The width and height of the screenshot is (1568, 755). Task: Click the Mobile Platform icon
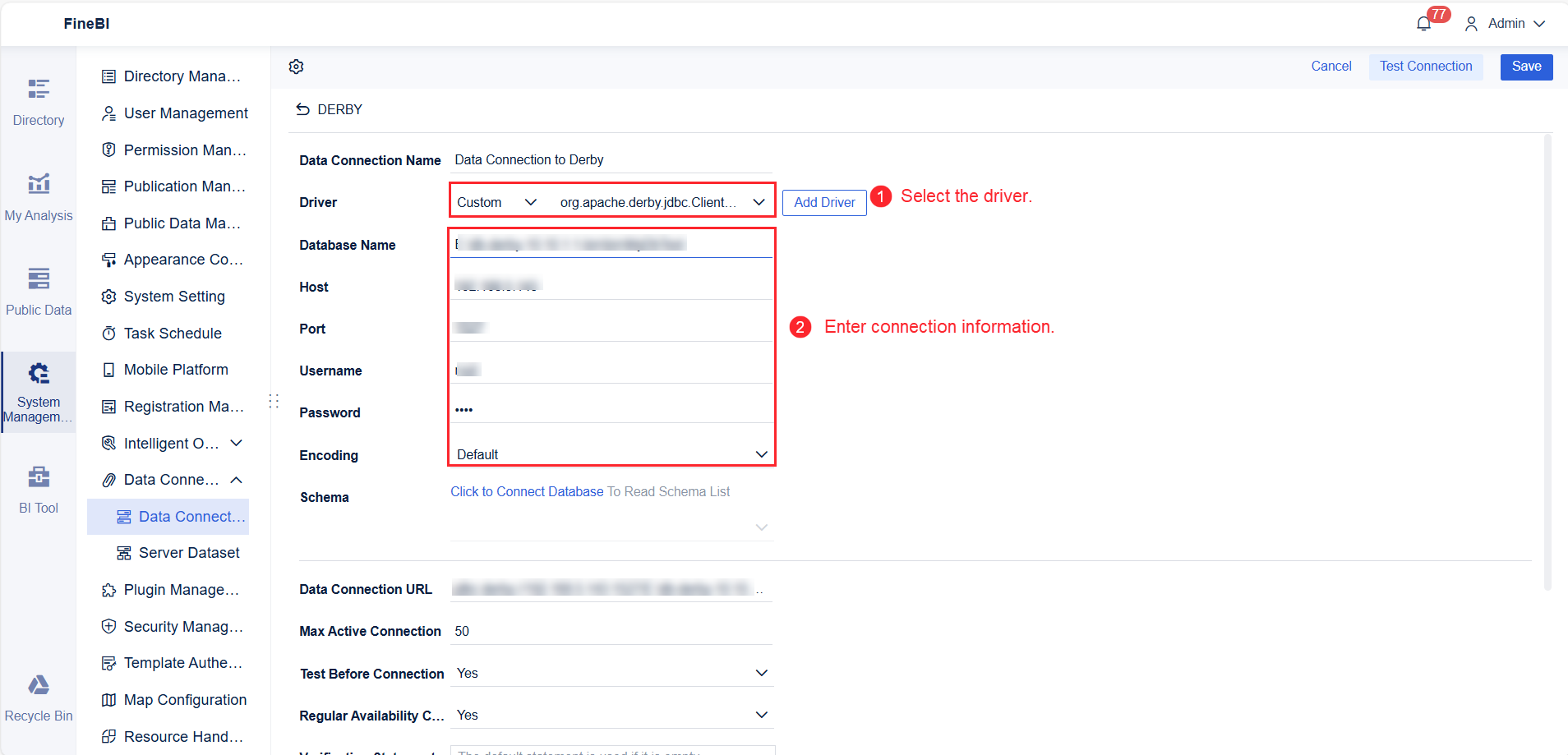pyautogui.click(x=108, y=370)
